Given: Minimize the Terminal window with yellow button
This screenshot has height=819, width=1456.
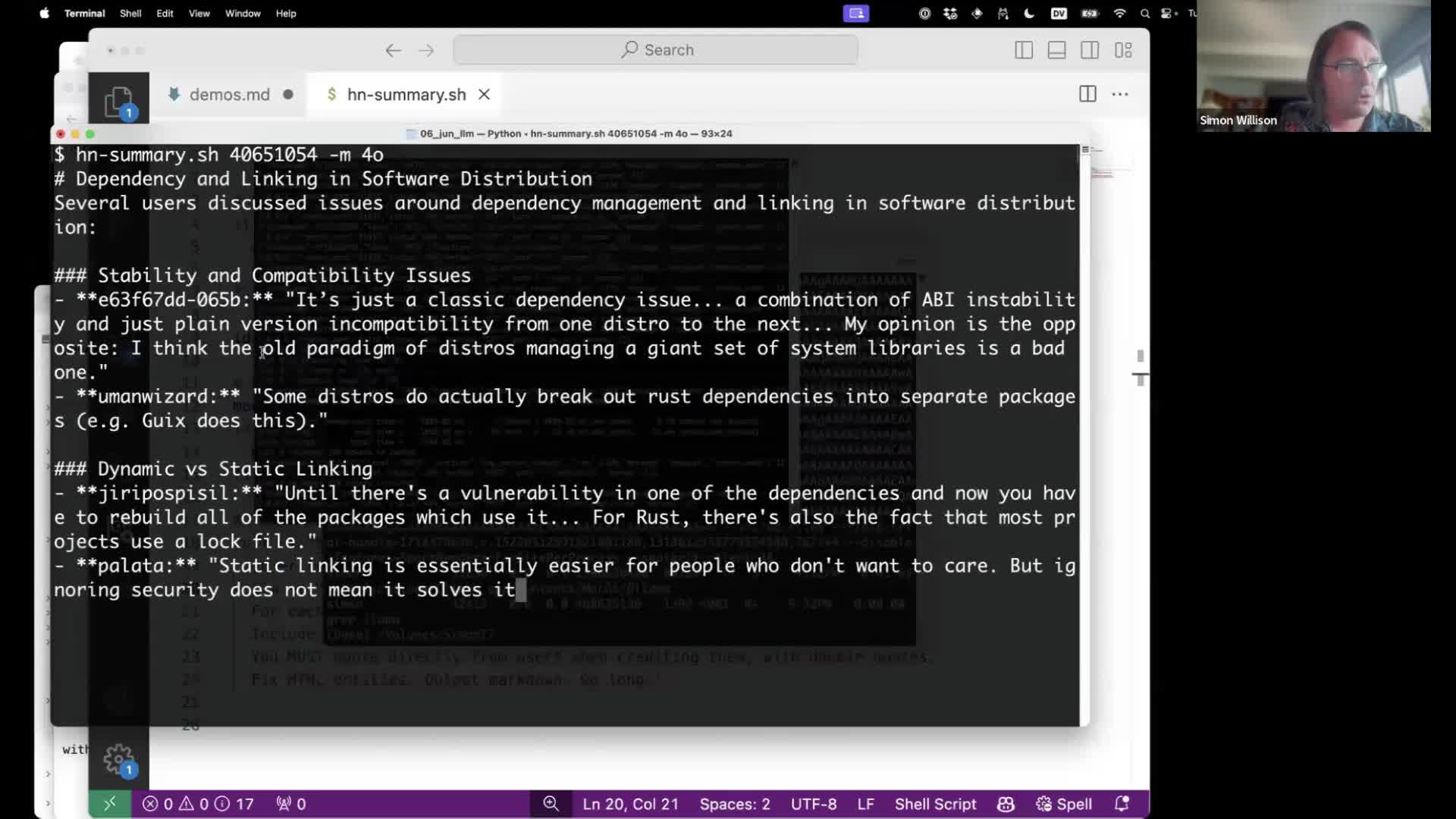Looking at the screenshot, I should click(x=75, y=134).
